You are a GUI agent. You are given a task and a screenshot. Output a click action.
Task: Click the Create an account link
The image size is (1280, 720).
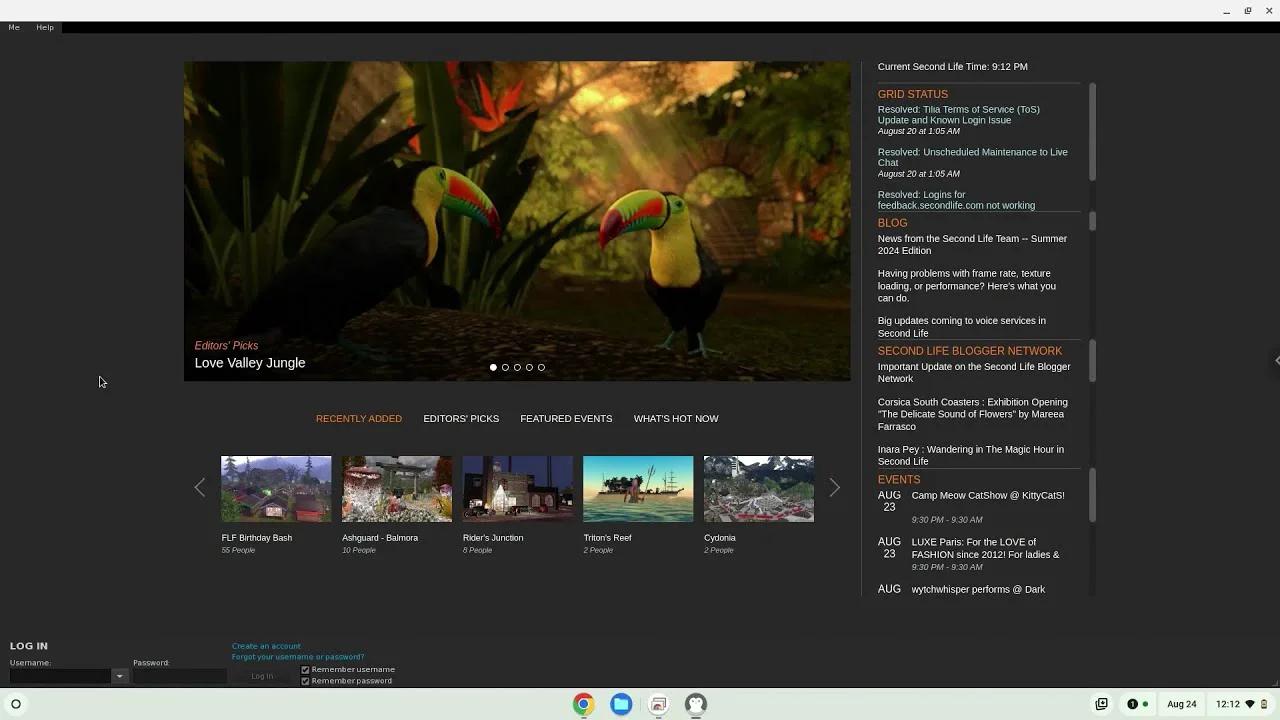(266, 646)
